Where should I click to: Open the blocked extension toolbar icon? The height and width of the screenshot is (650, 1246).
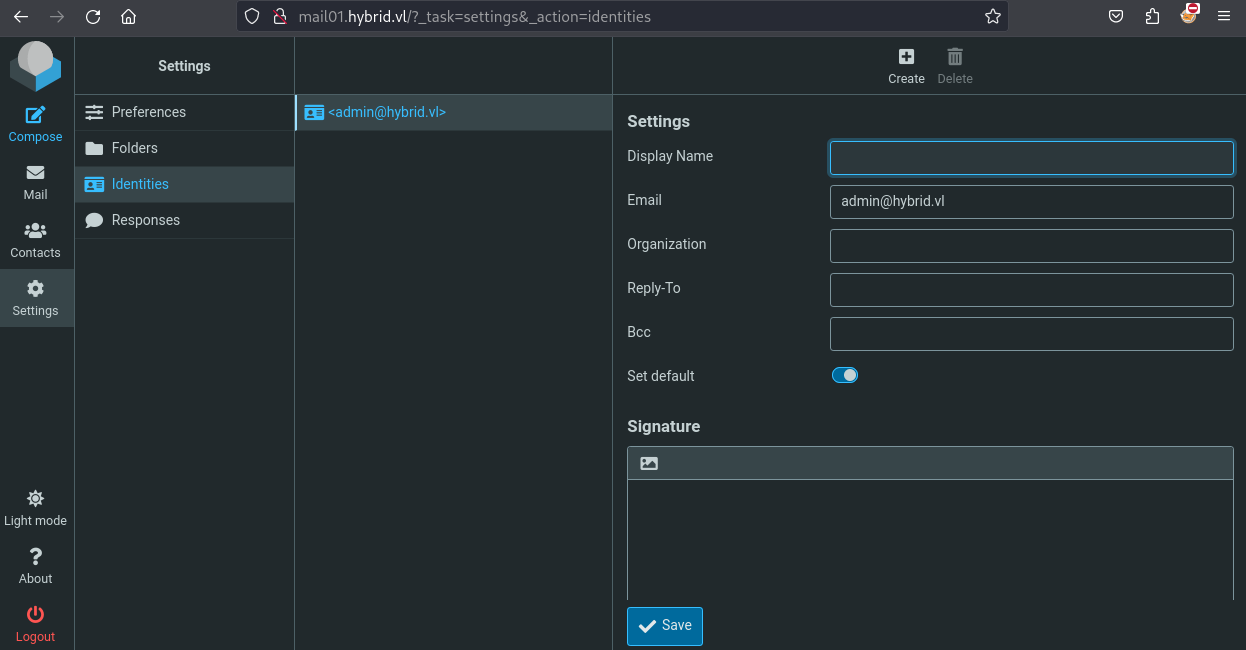point(1189,15)
